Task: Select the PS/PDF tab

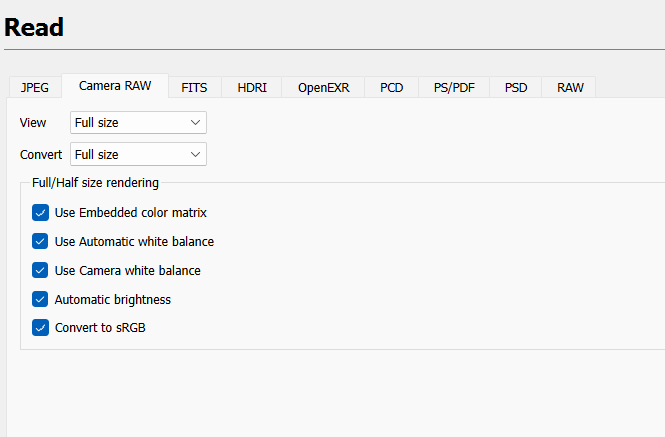Action: [454, 87]
